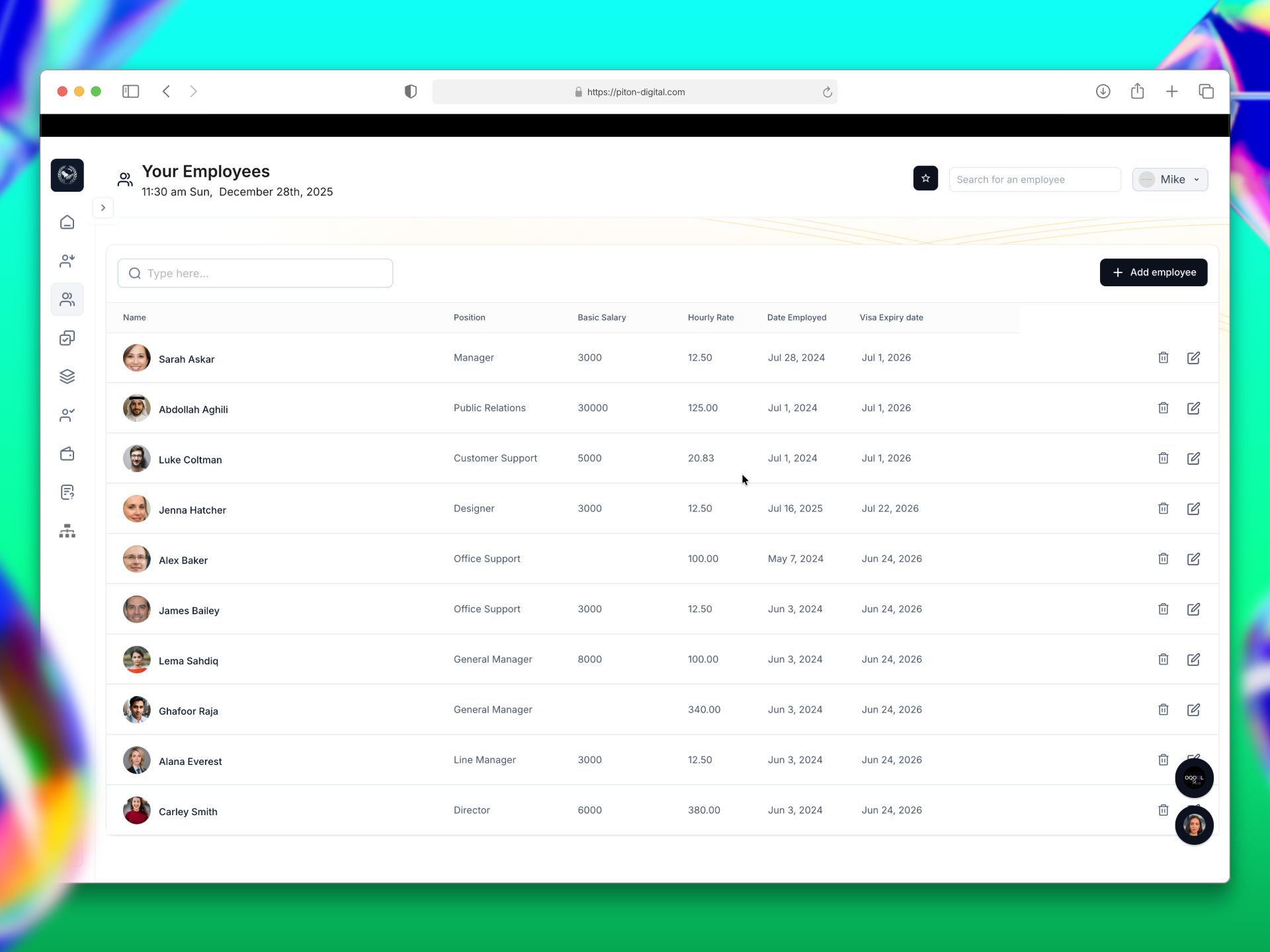Click the 'Type here' employee search field
1270x952 pixels.
click(x=255, y=273)
